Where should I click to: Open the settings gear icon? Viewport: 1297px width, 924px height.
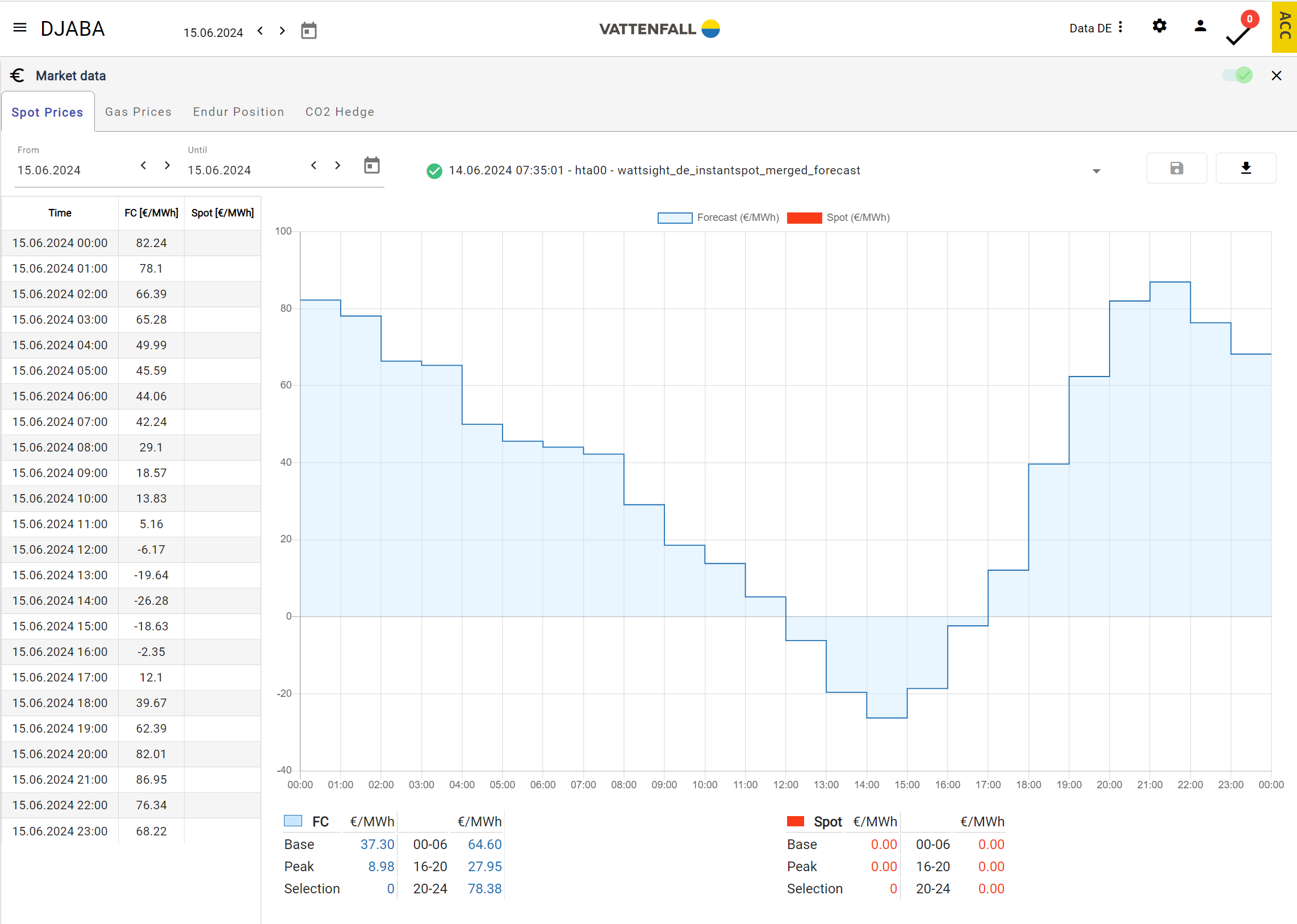click(1159, 26)
